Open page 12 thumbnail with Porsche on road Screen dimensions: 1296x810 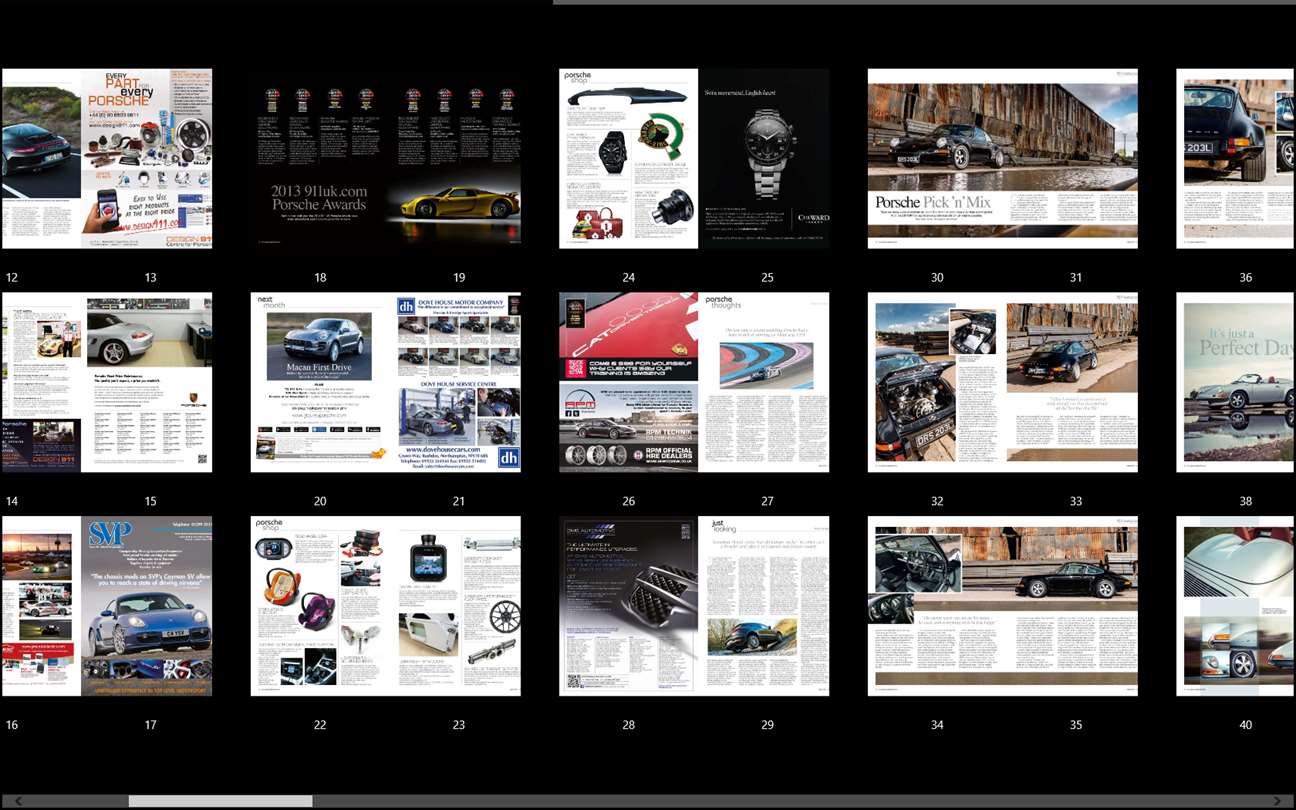pos(41,158)
